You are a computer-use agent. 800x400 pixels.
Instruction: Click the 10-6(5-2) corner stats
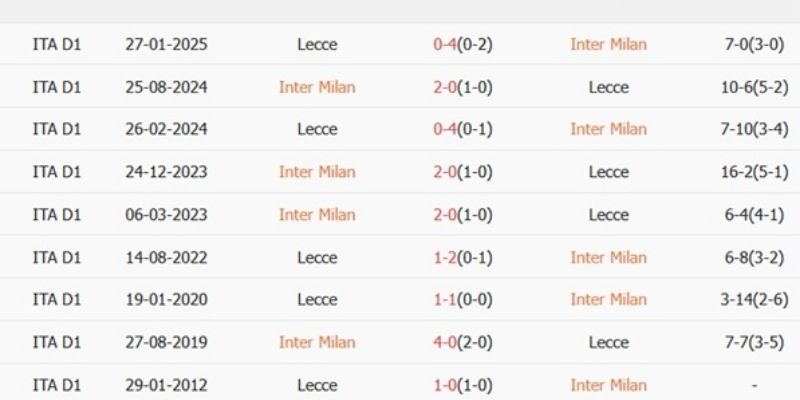tap(754, 87)
